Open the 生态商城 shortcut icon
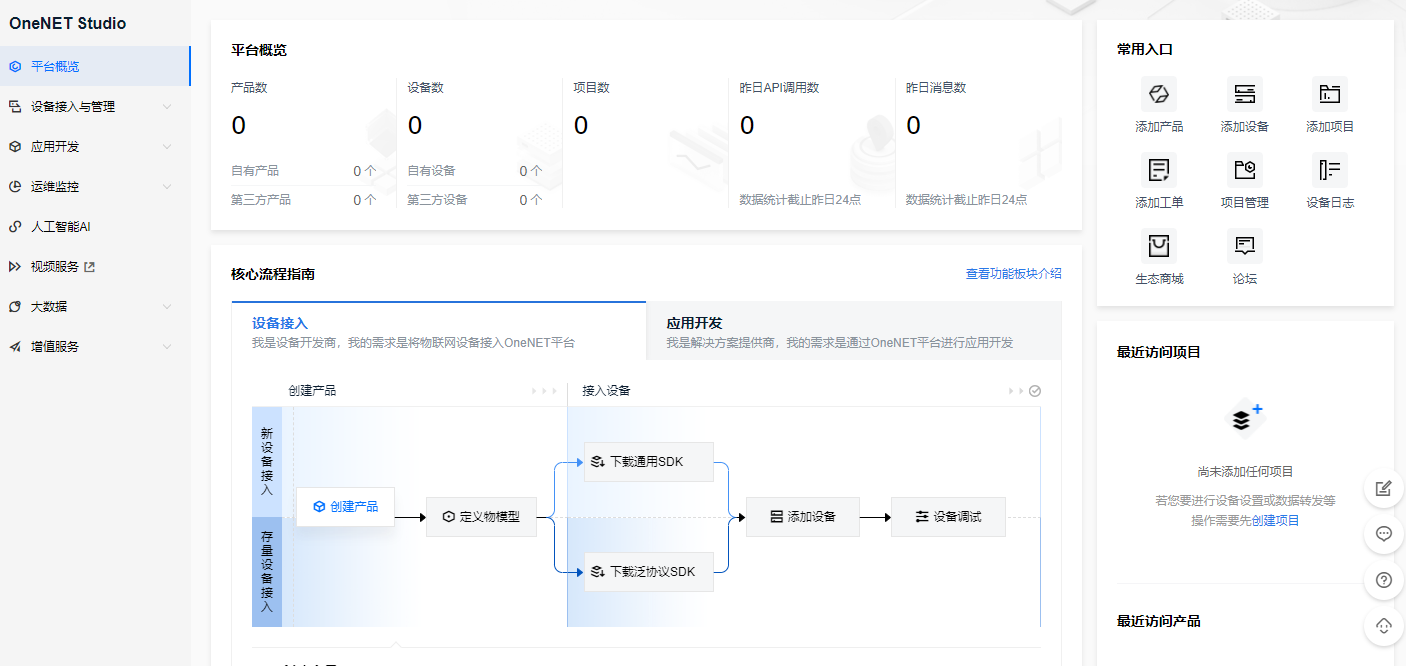This screenshot has height=666, width=1406. (x=1159, y=247)
